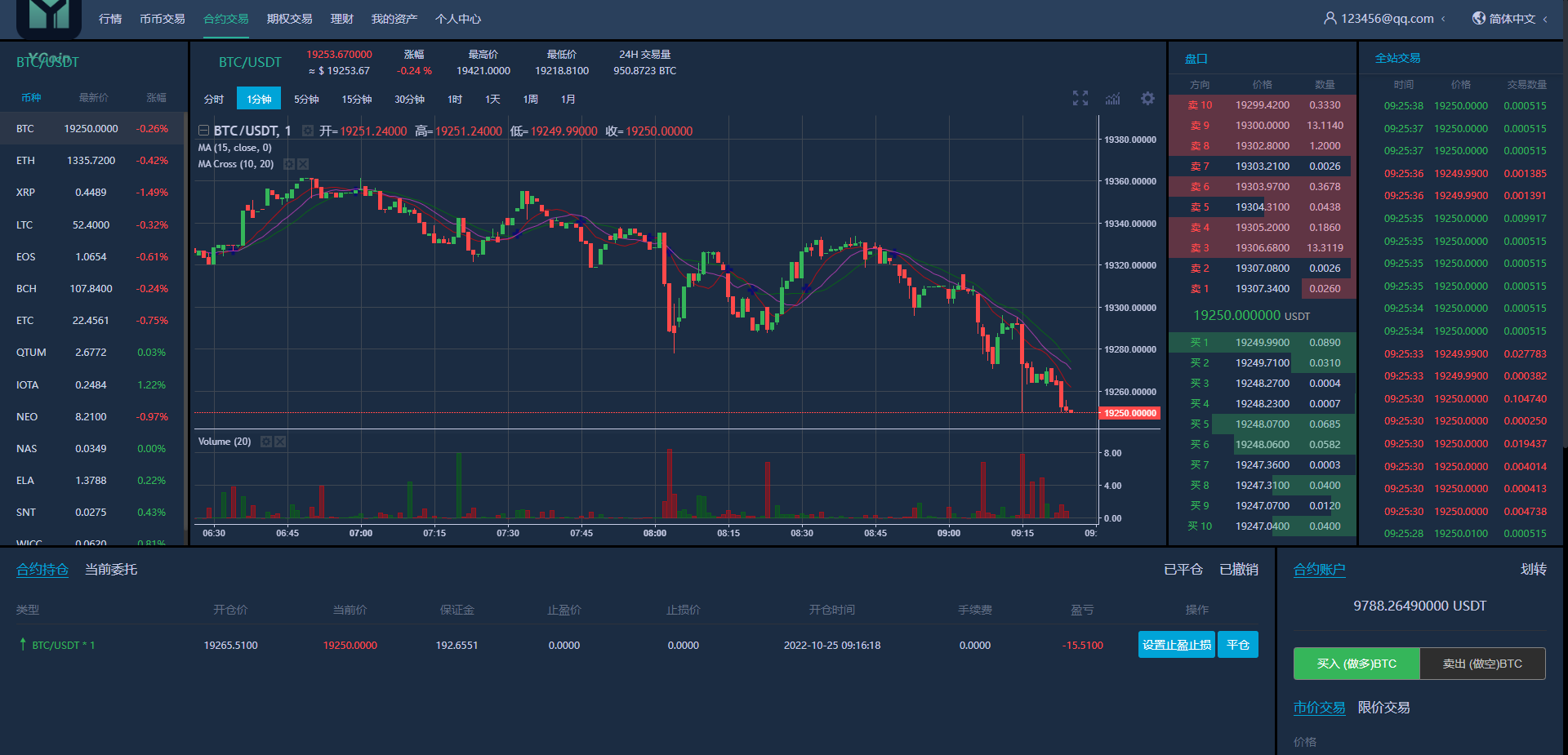Open MA Cross indicator settings gear

[288, 164]
